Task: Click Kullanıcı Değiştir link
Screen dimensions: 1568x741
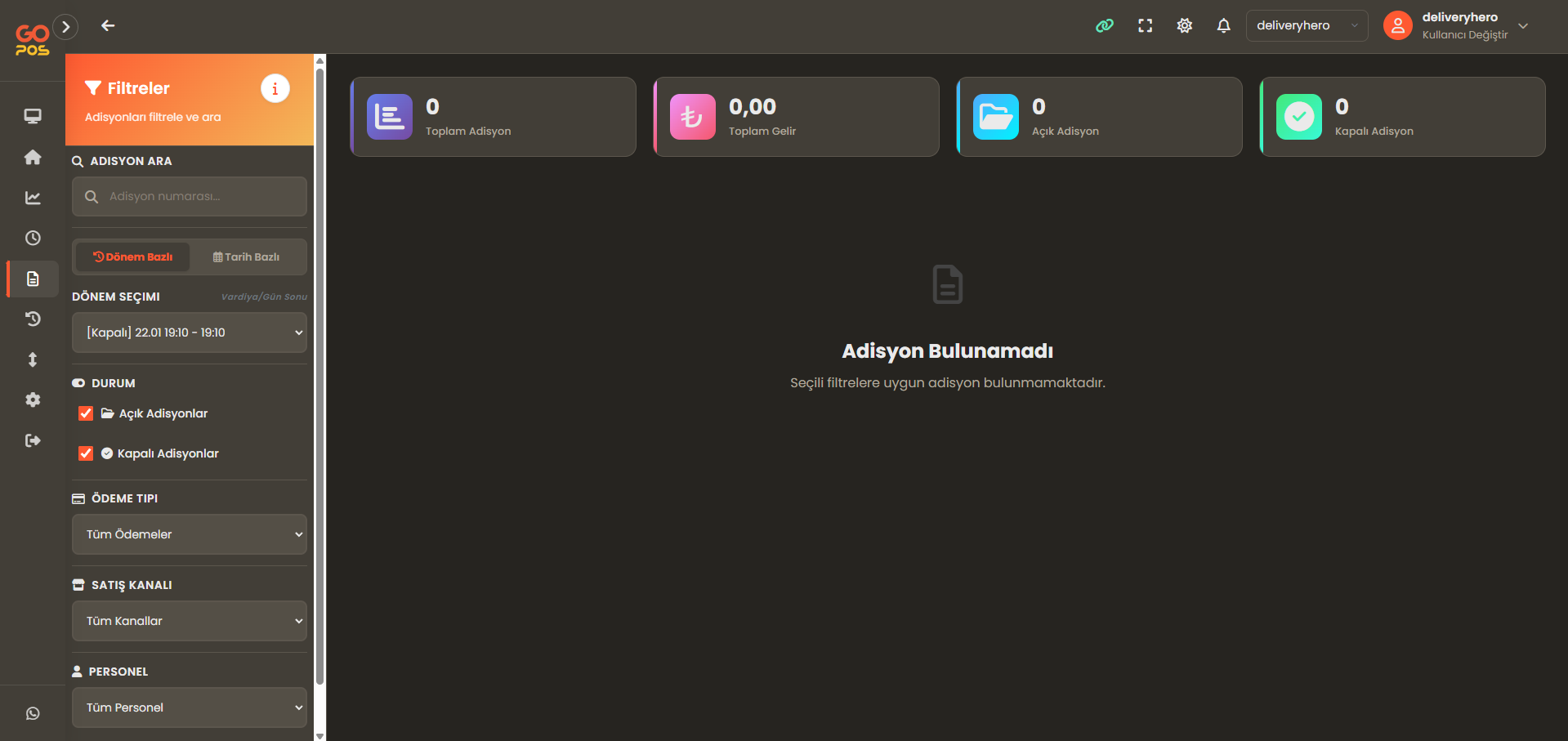Action: (1465, 35)
